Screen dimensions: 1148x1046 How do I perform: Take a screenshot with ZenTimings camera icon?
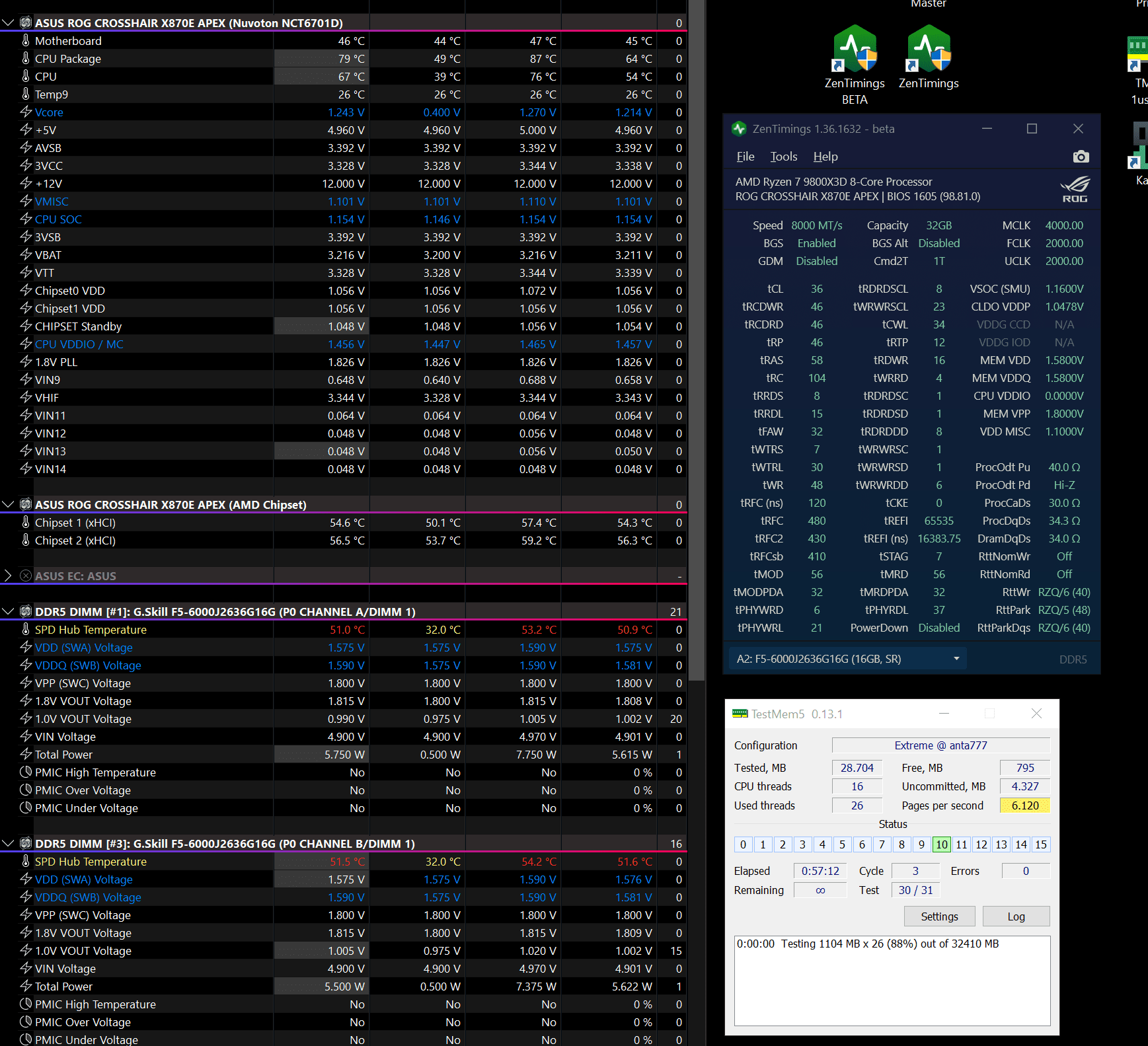pyautogui.click(x=1081, y=157)
